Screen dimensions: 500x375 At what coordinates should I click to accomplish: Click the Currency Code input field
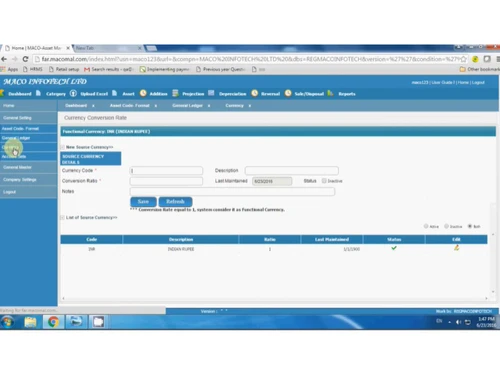pos(166,171)
